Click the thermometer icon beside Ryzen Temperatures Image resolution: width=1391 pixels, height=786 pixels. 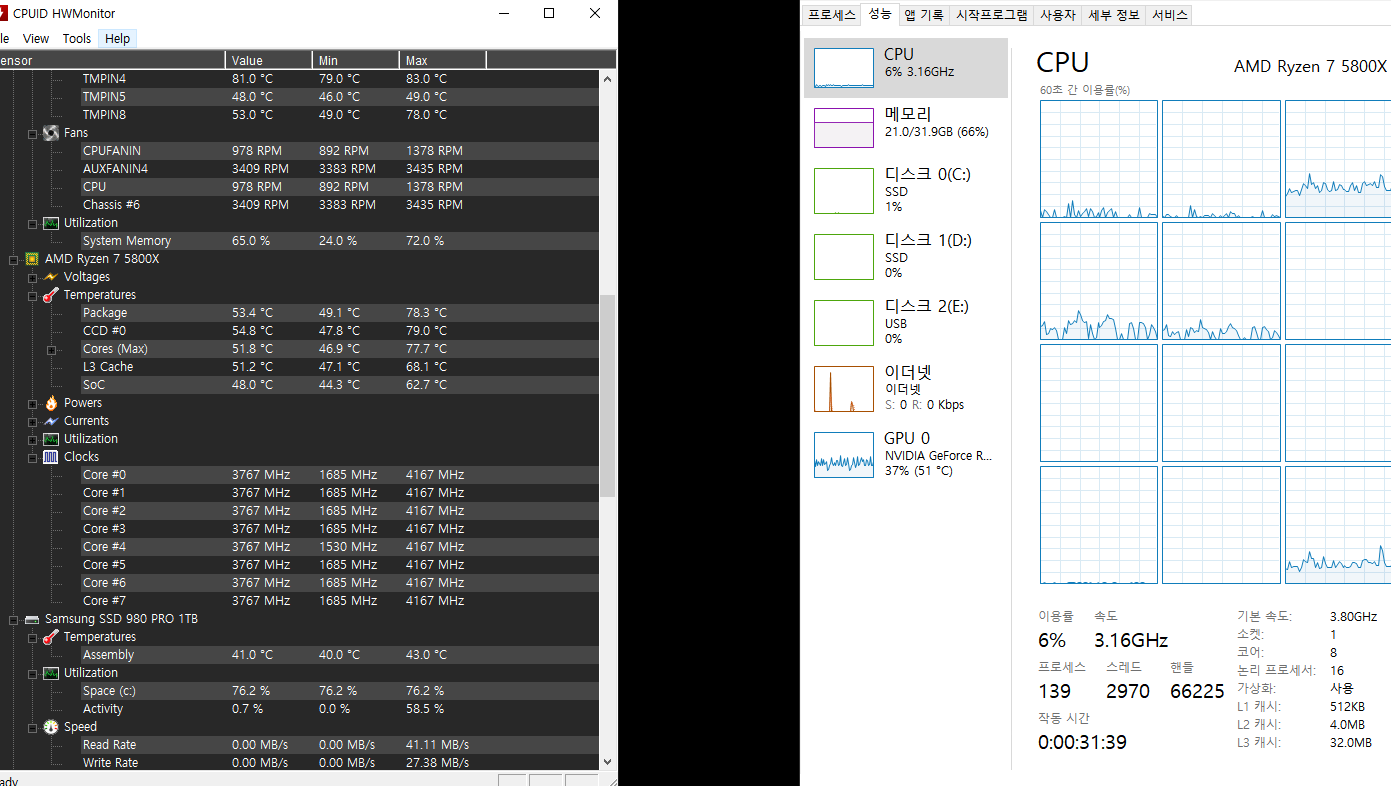(51, 295)
